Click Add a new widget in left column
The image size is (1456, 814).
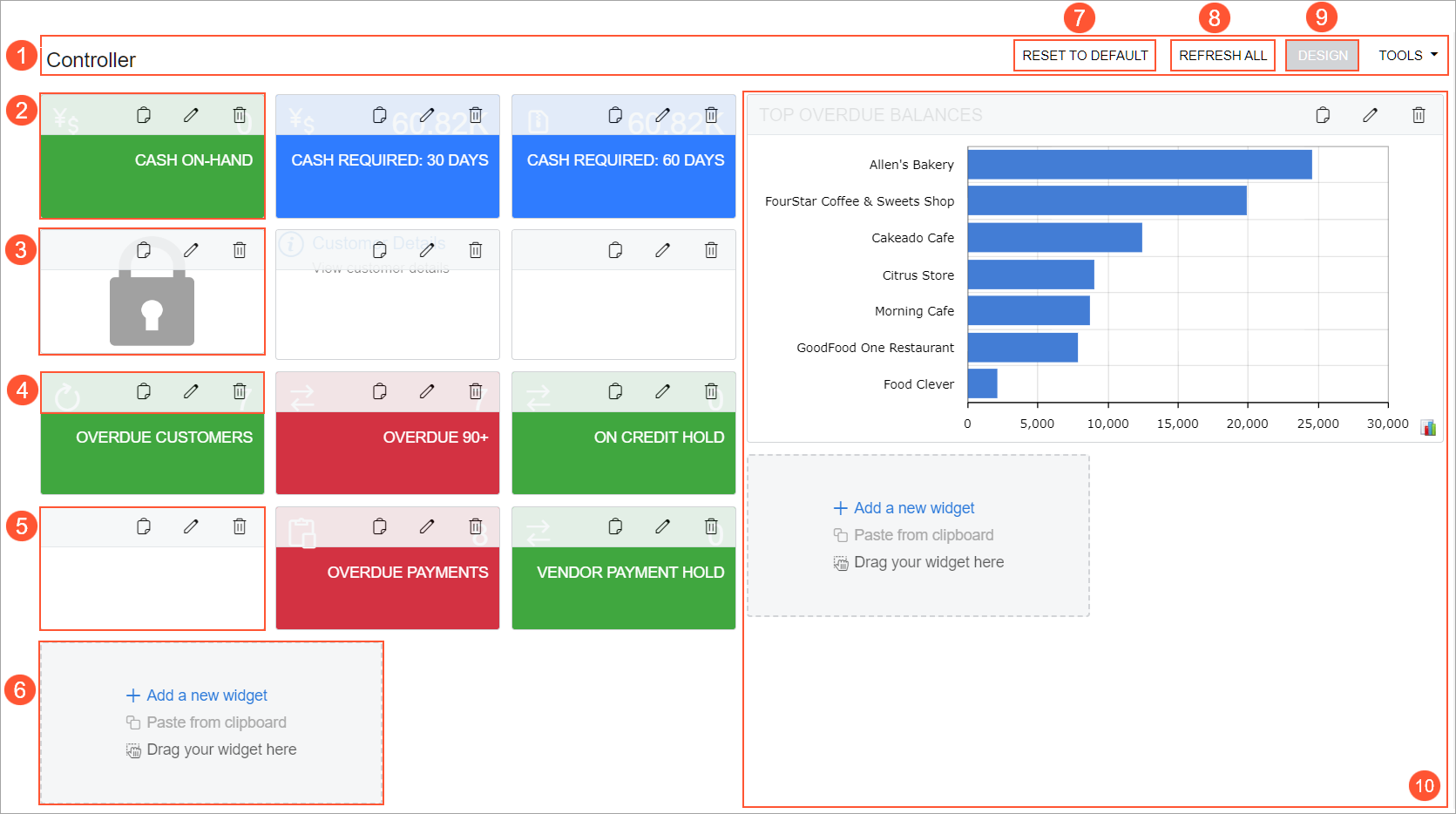pyautogui.click(x=207, y=695)
